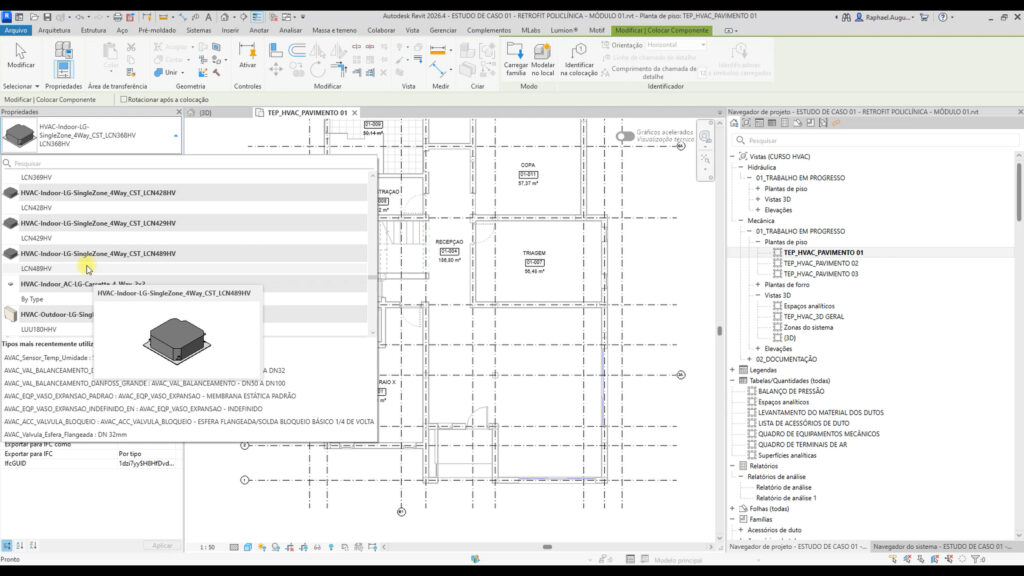
Task: Select the Align (Alinhar) tool
Action: 276,50
